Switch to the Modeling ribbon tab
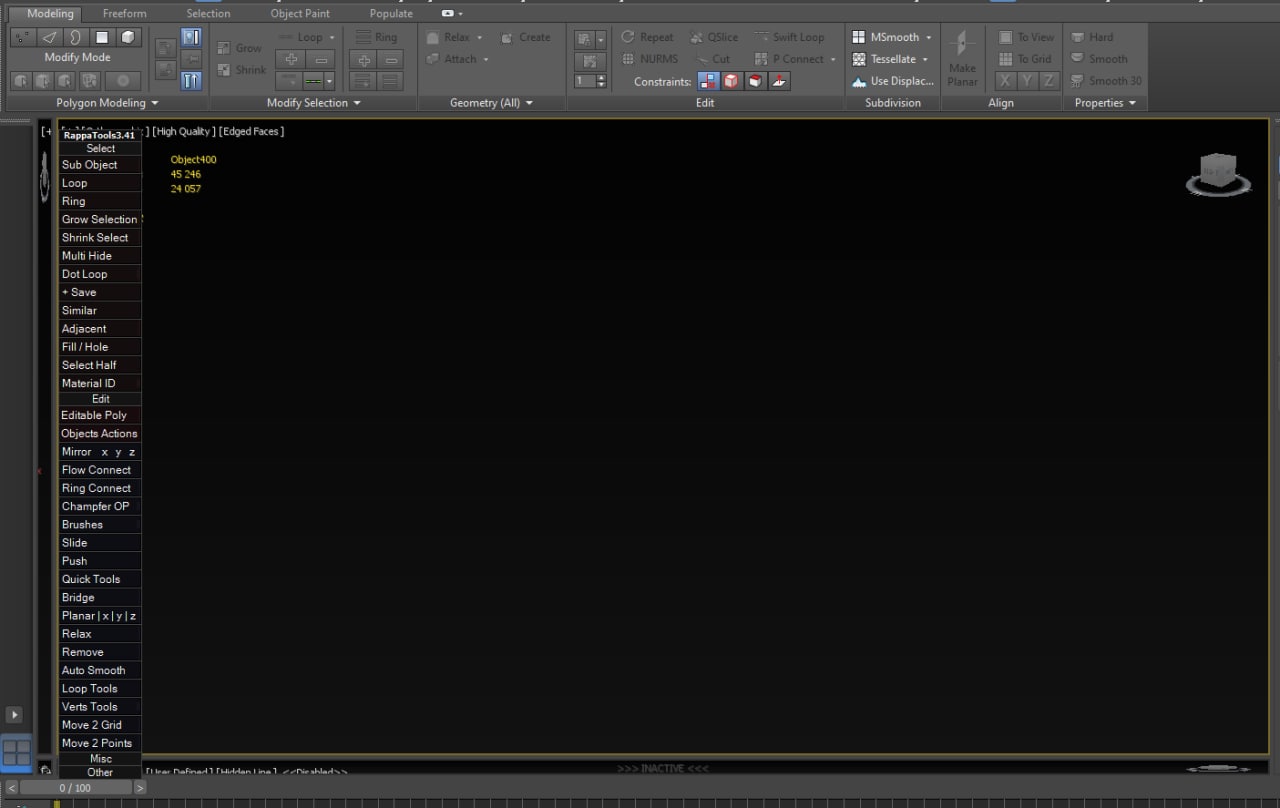 tap(50, 13)
